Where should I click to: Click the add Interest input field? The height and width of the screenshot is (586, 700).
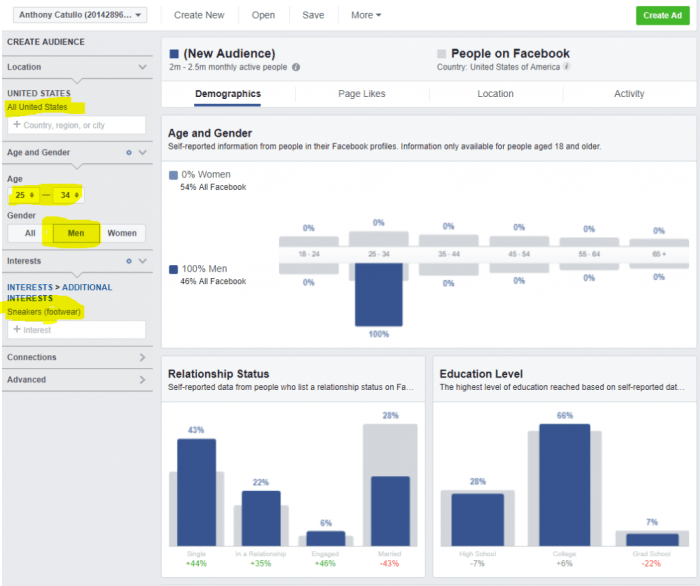77,330
